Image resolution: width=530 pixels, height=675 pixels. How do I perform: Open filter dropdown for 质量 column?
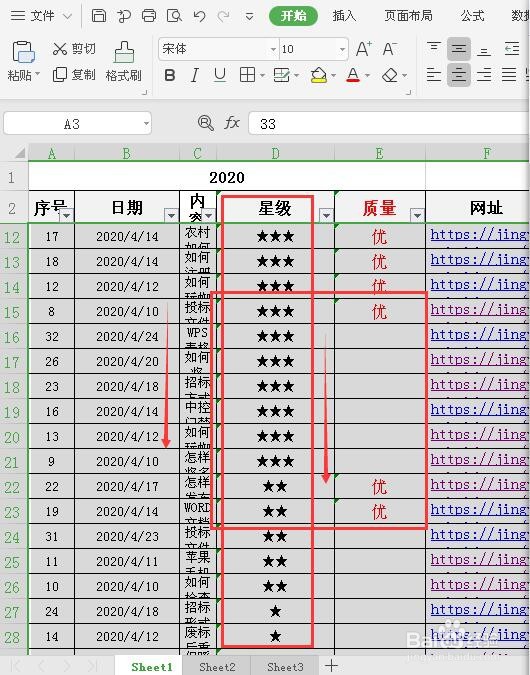click(417, 215)
